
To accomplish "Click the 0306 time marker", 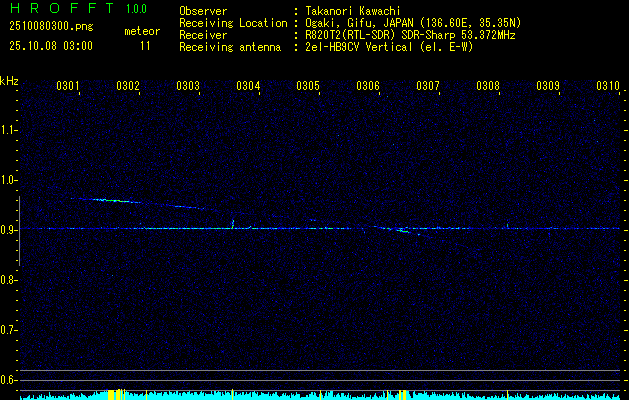I will tap(368, 86).
